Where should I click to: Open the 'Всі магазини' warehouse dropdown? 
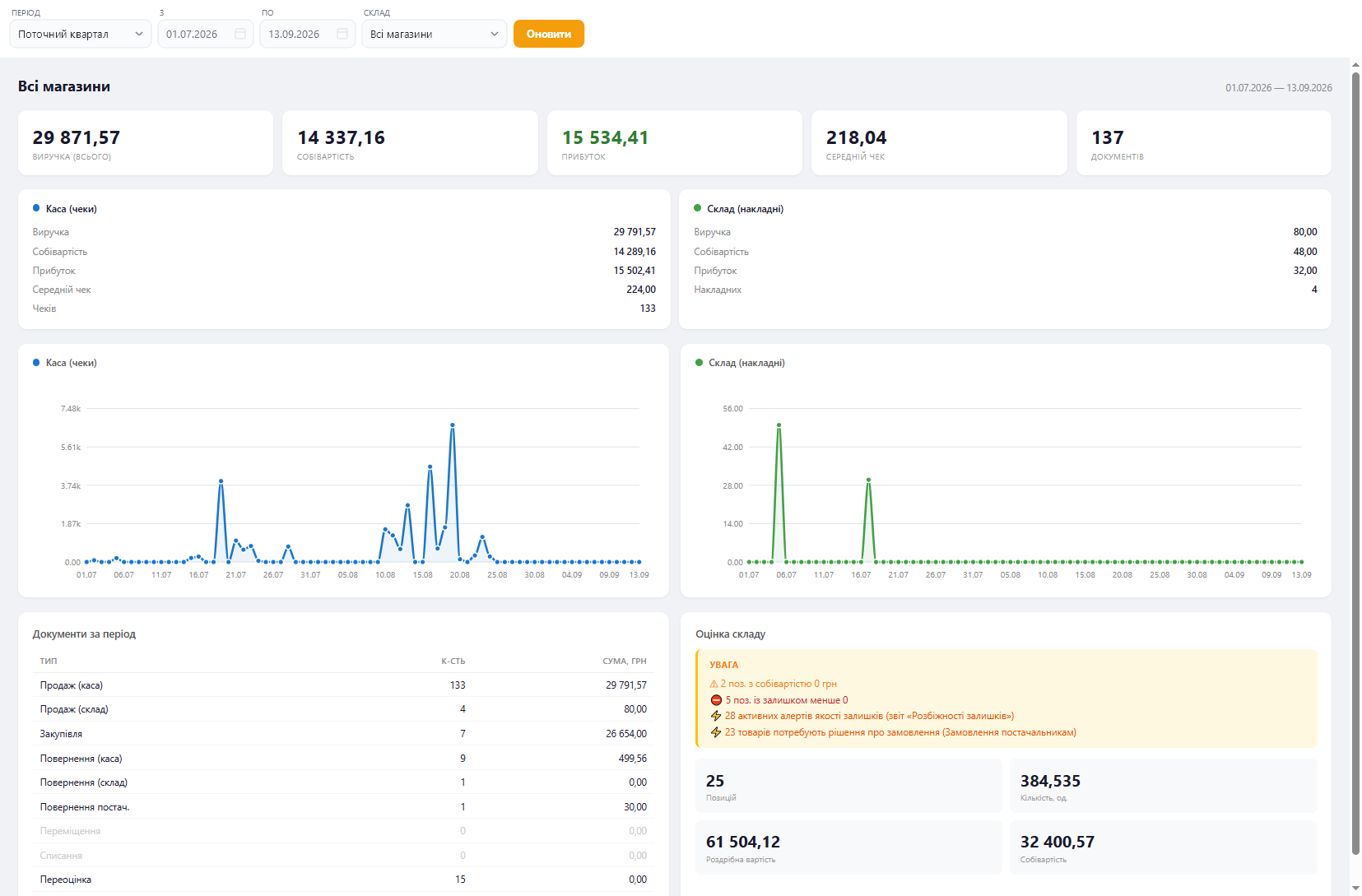pos(435,34)
